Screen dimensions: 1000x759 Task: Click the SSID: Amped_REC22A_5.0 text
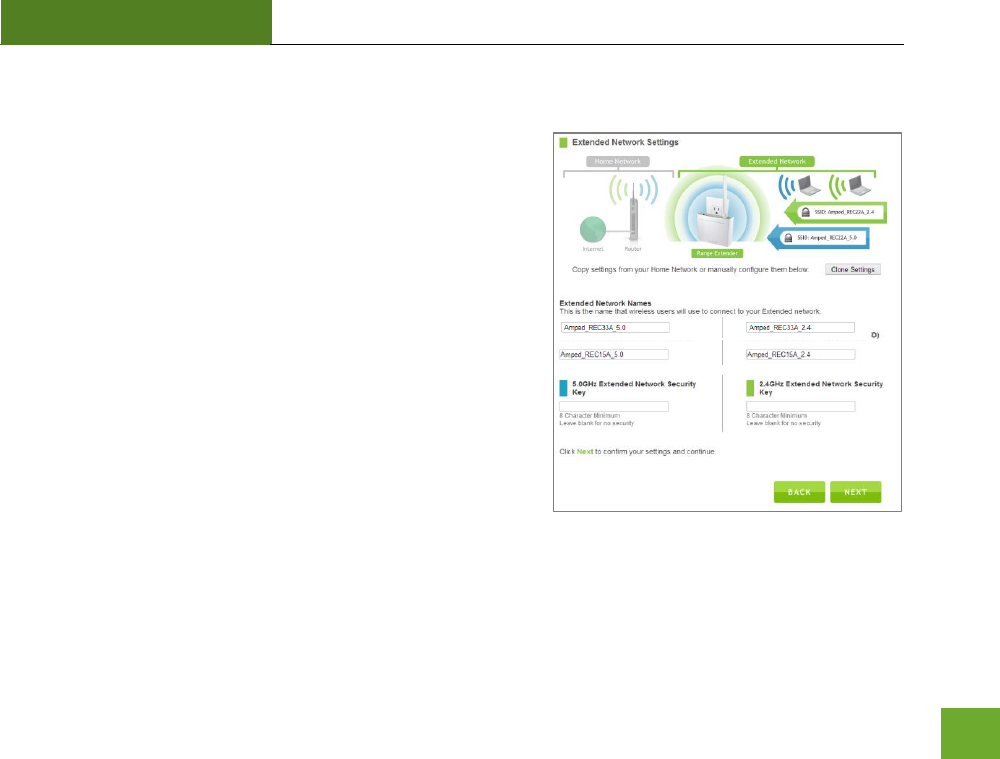827,237
